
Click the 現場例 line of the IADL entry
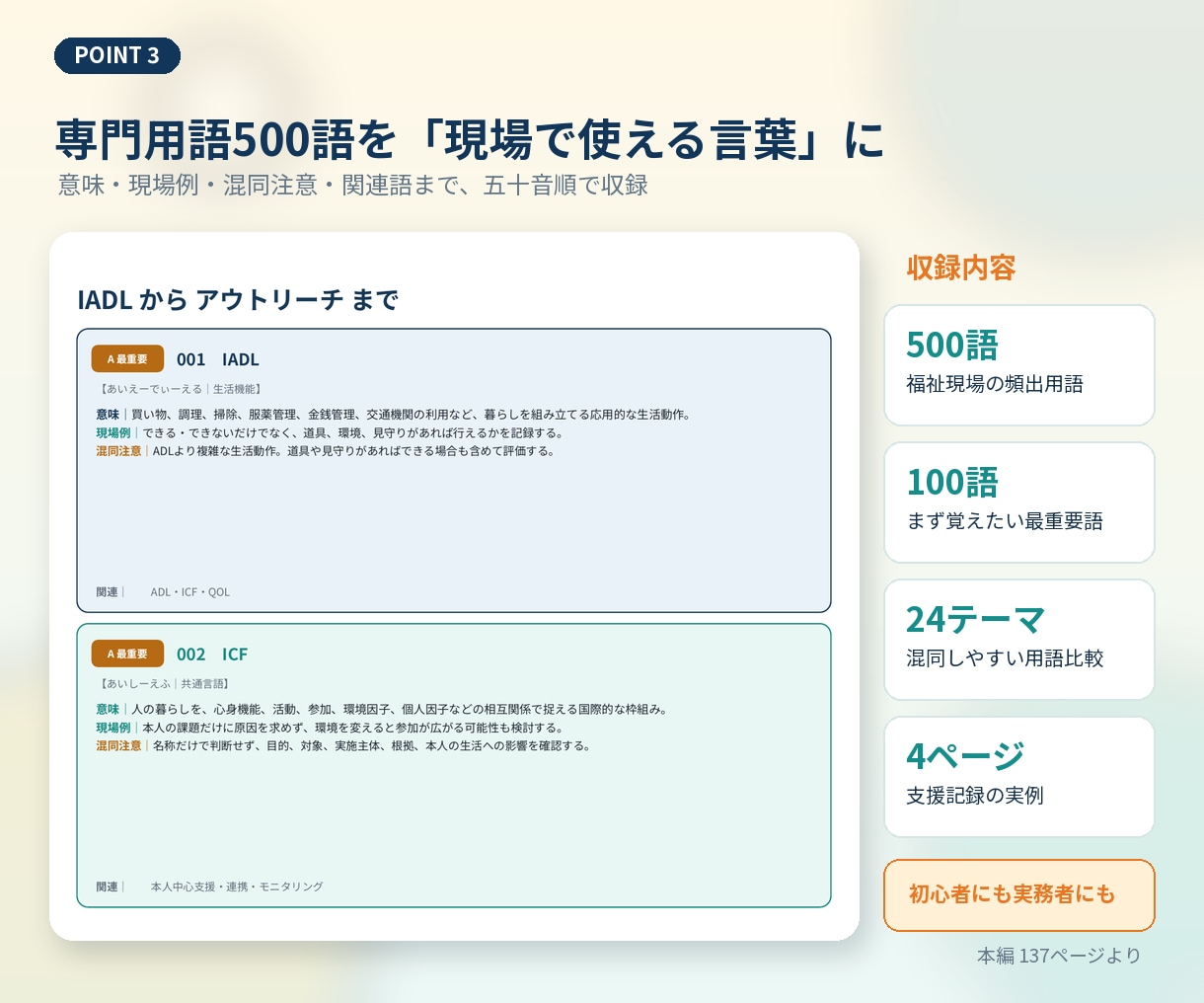(x=331, y=432)
